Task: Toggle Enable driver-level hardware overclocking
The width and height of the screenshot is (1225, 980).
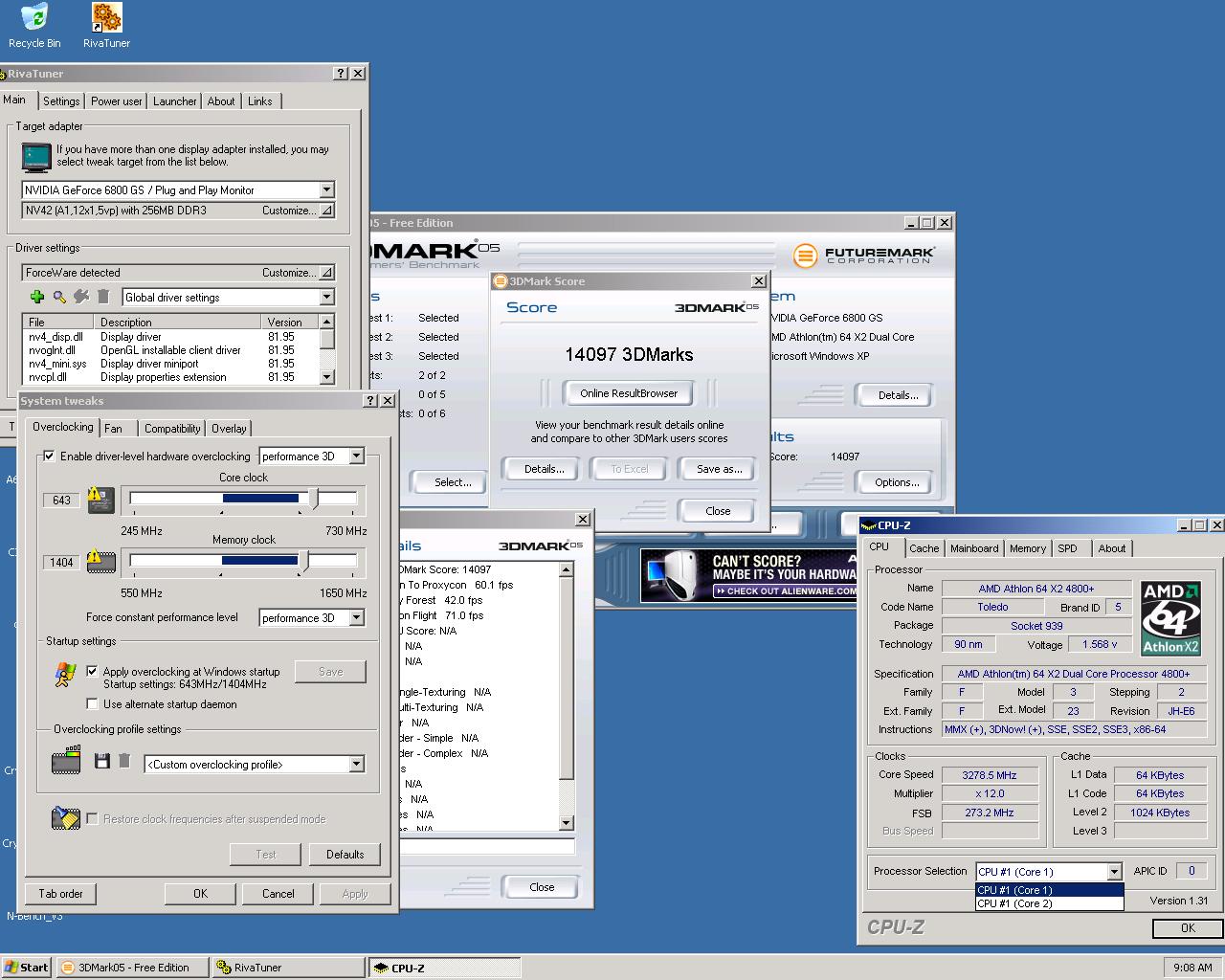Action: click(x=49, y=457)
